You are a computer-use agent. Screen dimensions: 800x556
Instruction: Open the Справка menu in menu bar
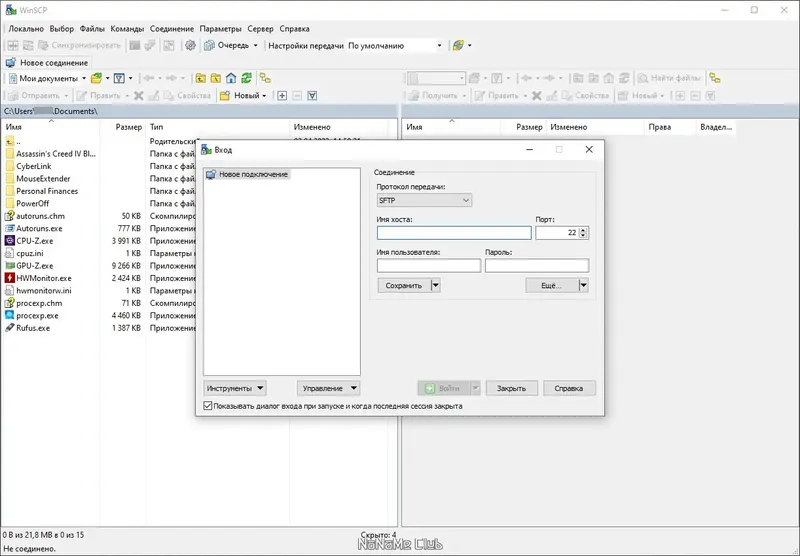tap(294, 29)
